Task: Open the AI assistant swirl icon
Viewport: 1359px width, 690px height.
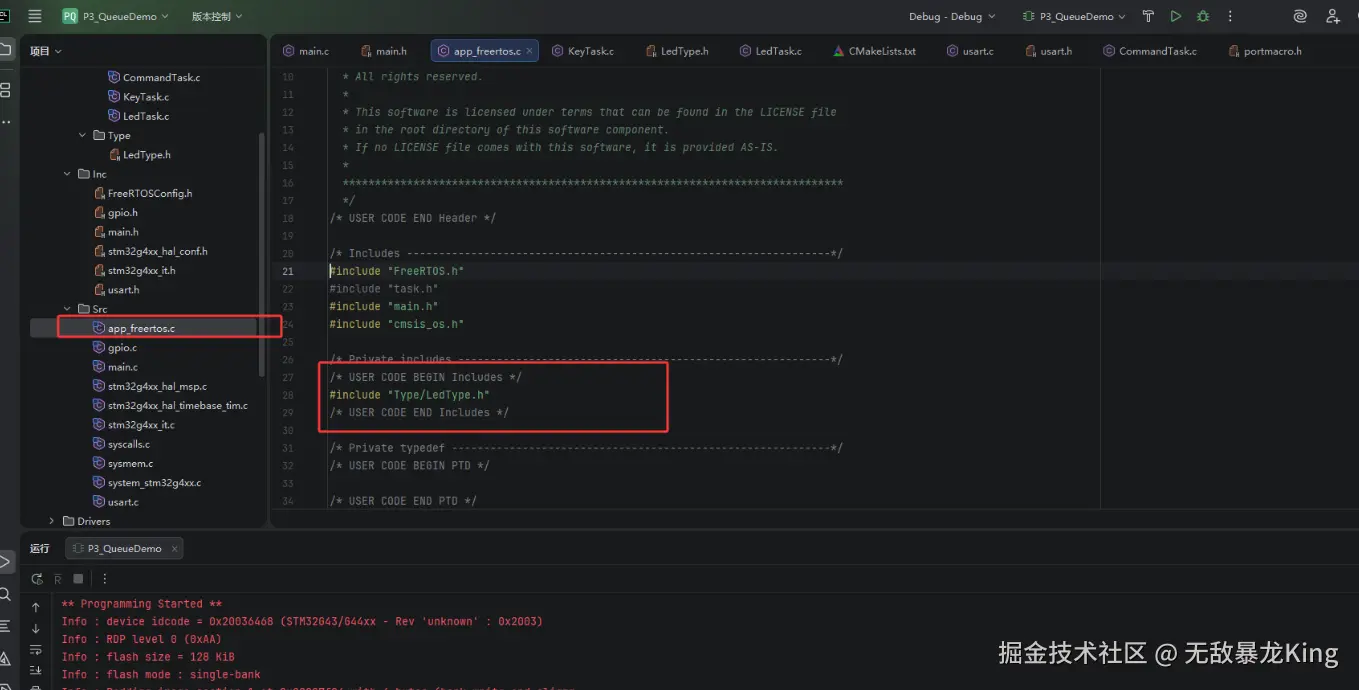Action: pyautogui.click(x=1300, y=16)
